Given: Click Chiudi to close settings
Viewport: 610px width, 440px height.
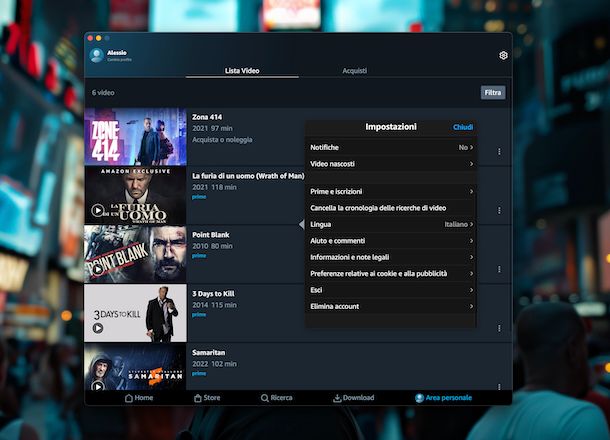Looking at the screenshot, I should point(463,127).
